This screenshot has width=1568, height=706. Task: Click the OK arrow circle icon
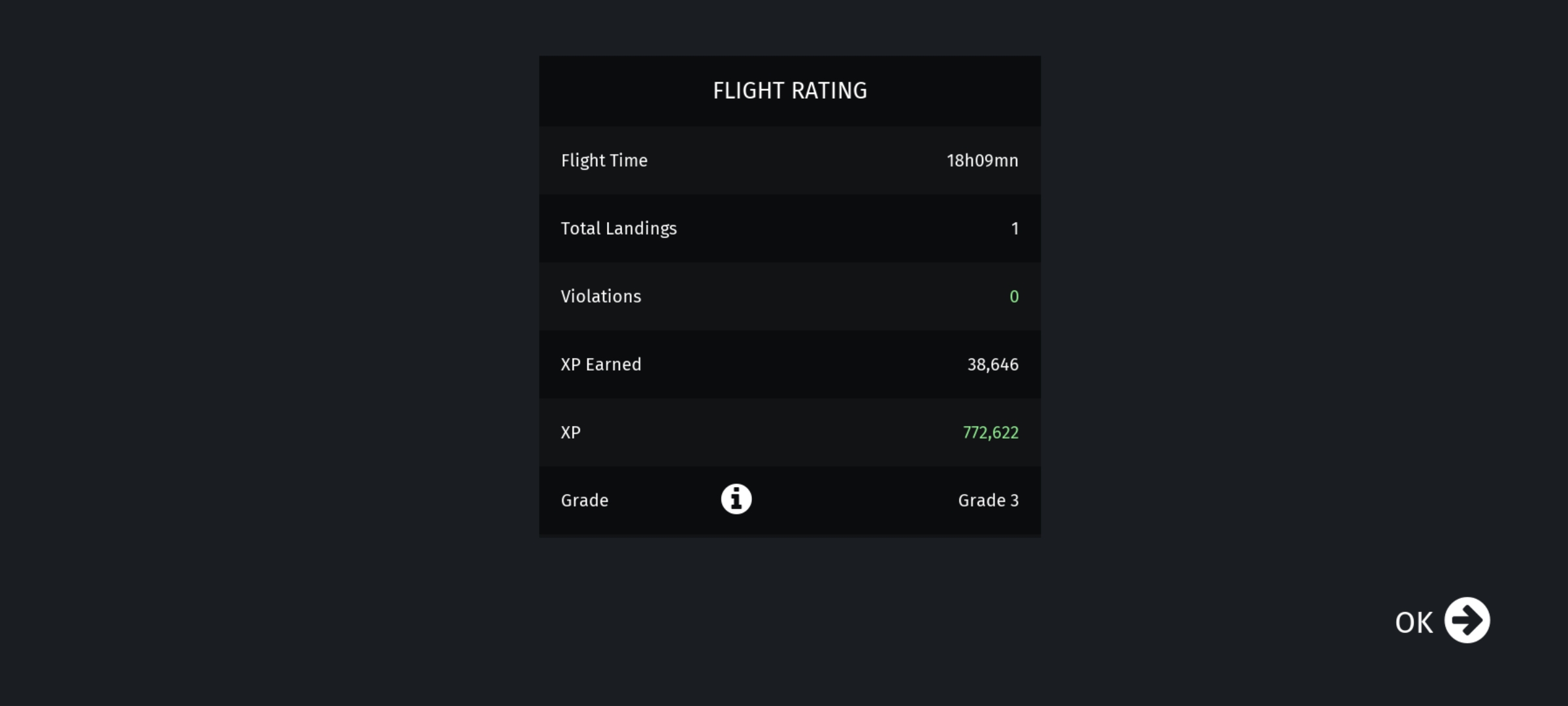click(1467, 620)
